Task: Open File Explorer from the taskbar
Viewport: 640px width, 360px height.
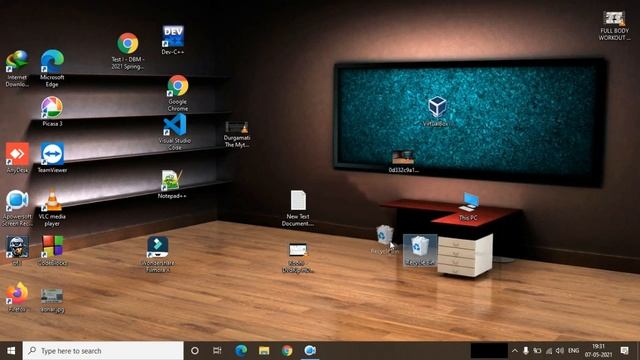Action: pos(264,351)
